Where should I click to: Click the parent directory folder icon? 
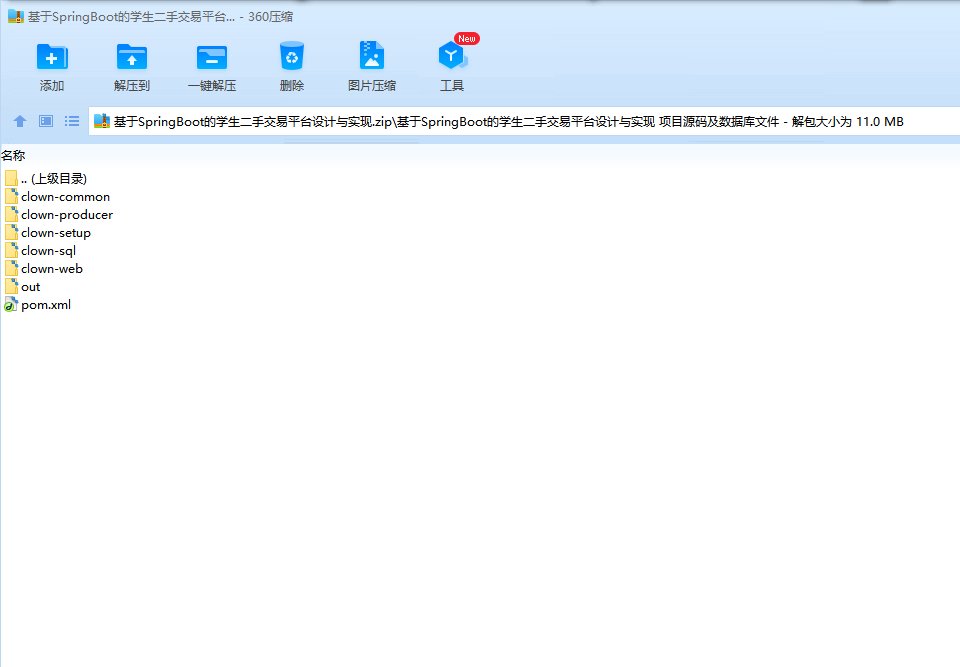coord(11,178)
